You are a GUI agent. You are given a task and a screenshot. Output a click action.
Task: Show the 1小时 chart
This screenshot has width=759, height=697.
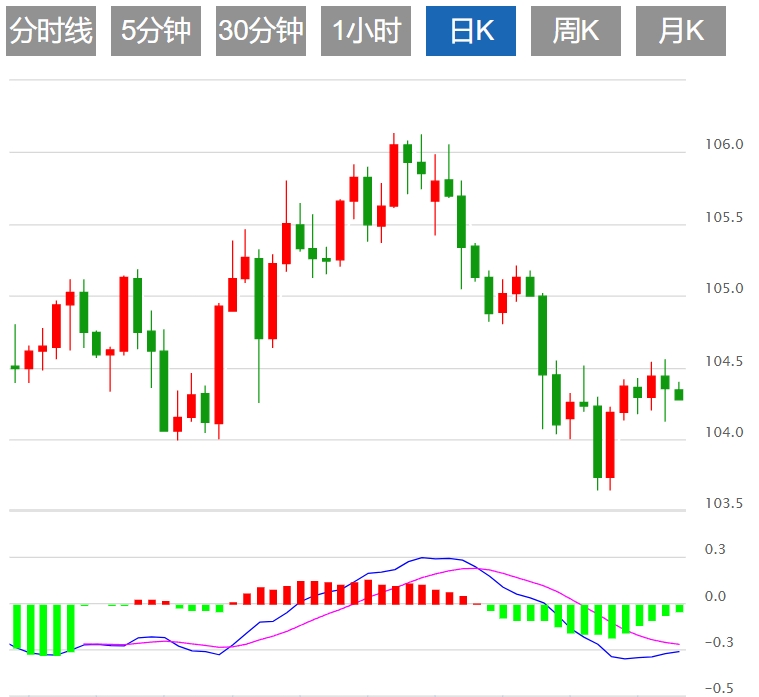point(366,31)
